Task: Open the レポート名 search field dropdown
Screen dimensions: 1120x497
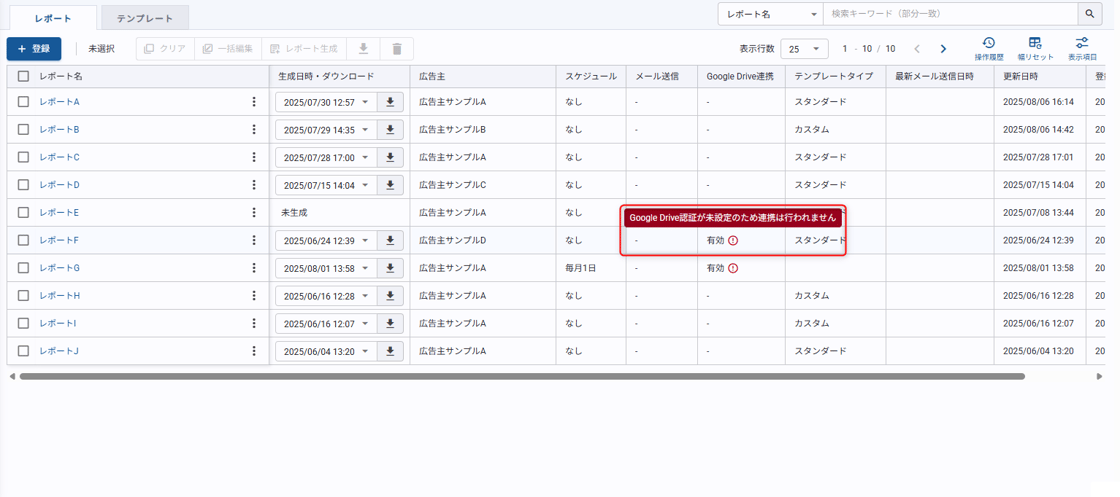Action: point(771,14)
